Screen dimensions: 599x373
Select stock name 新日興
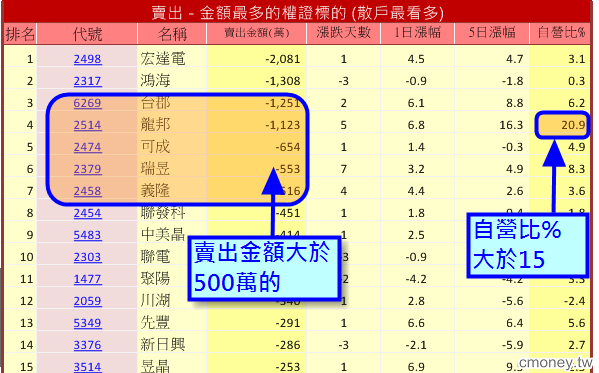click(x=163, y=345)
